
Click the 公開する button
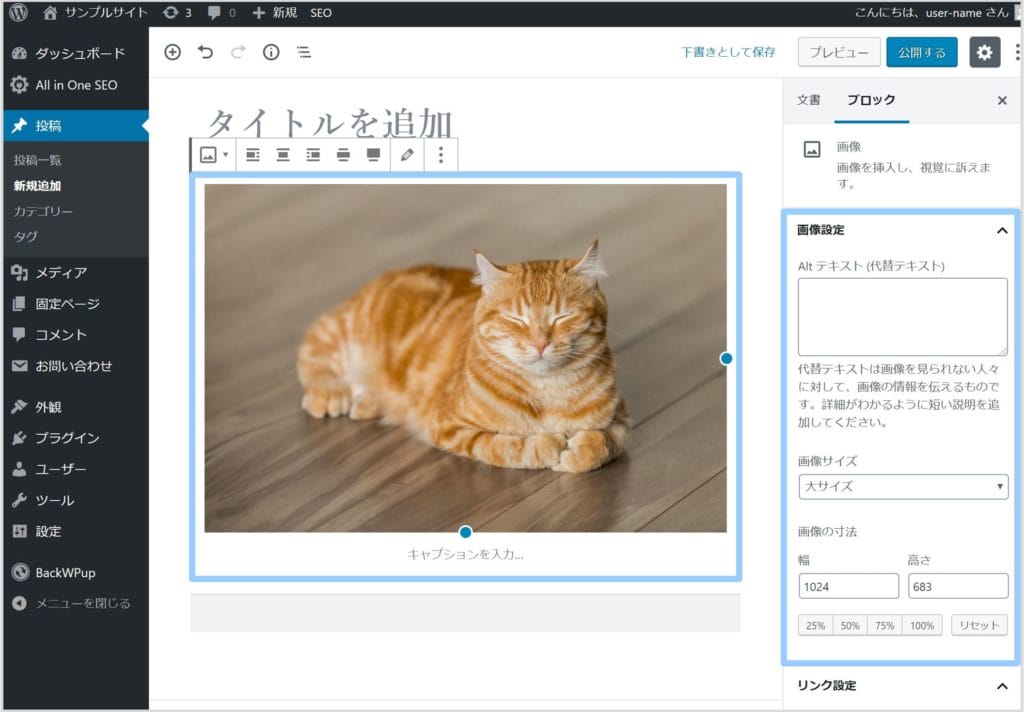[x=921, y=53]
